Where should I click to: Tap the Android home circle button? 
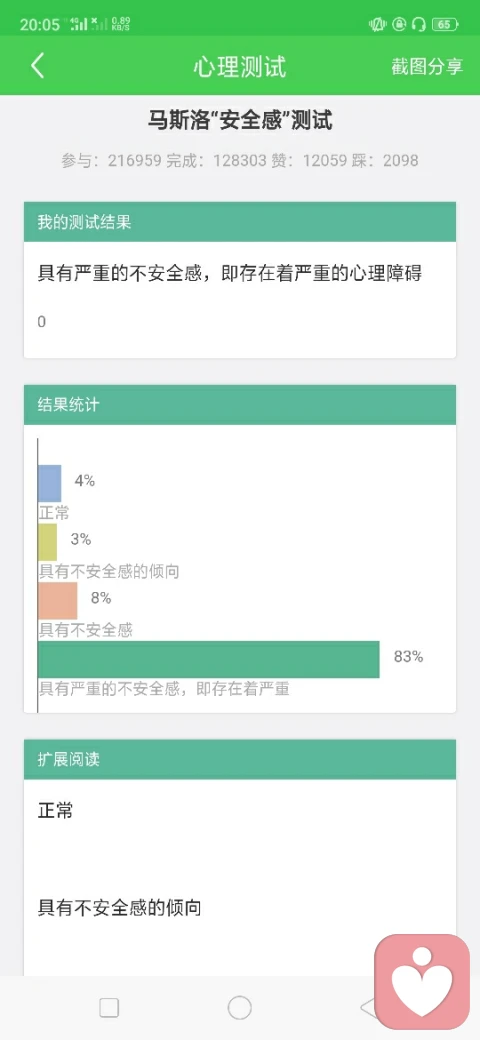point(239,1008)
